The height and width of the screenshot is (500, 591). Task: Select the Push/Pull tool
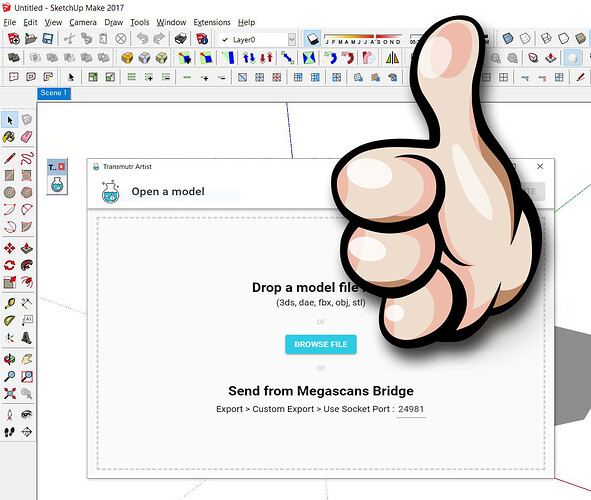[x=26, y=248]
